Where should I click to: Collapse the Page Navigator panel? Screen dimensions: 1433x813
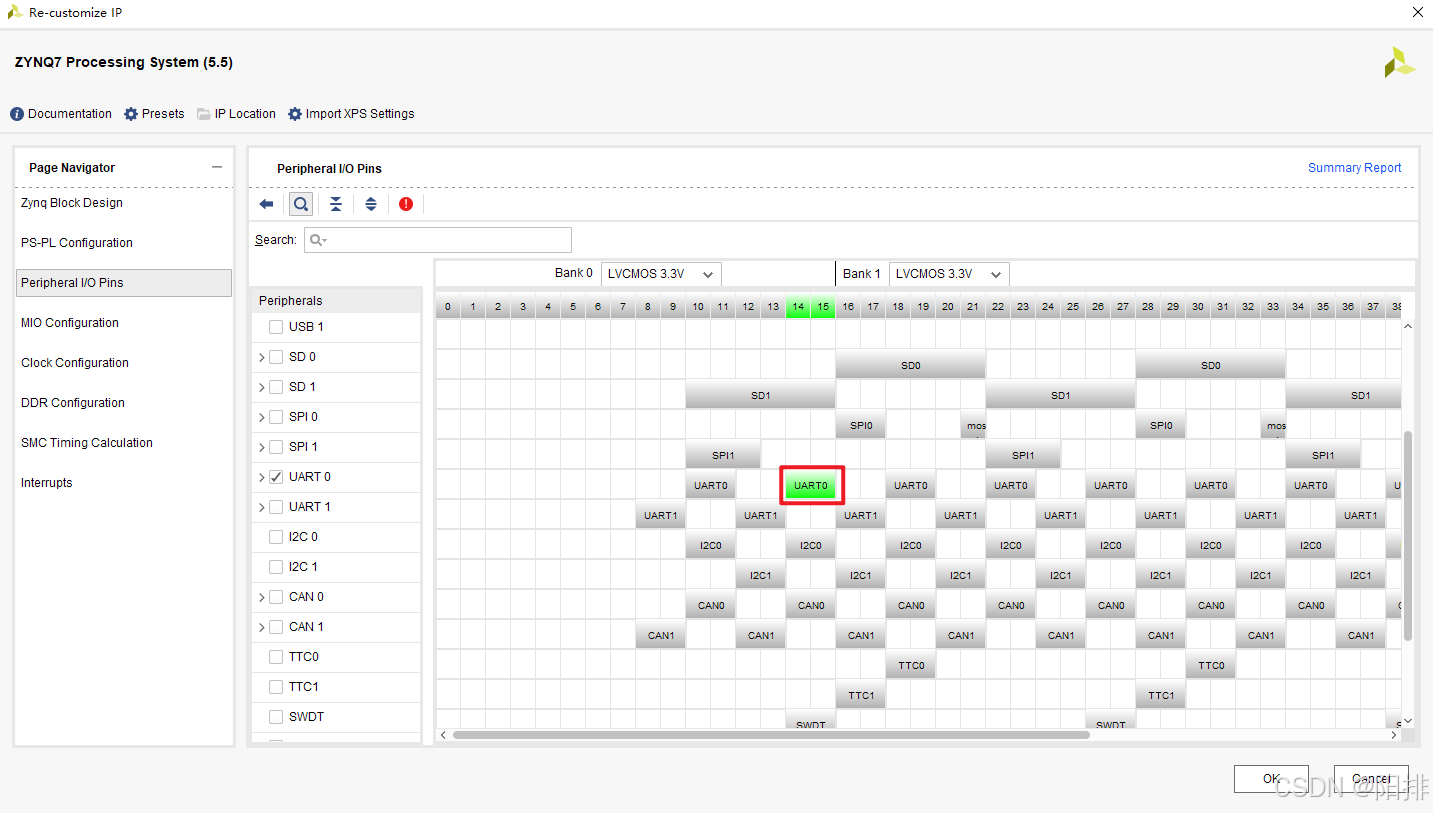[217, 167]
